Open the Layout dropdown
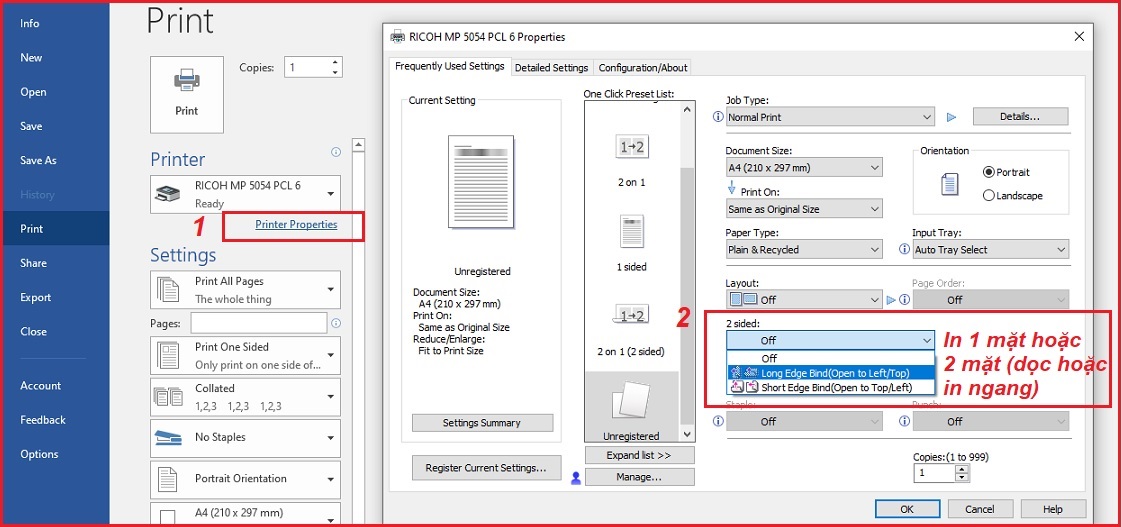The height and width of the screenshot is (527, 1122). 804,300
